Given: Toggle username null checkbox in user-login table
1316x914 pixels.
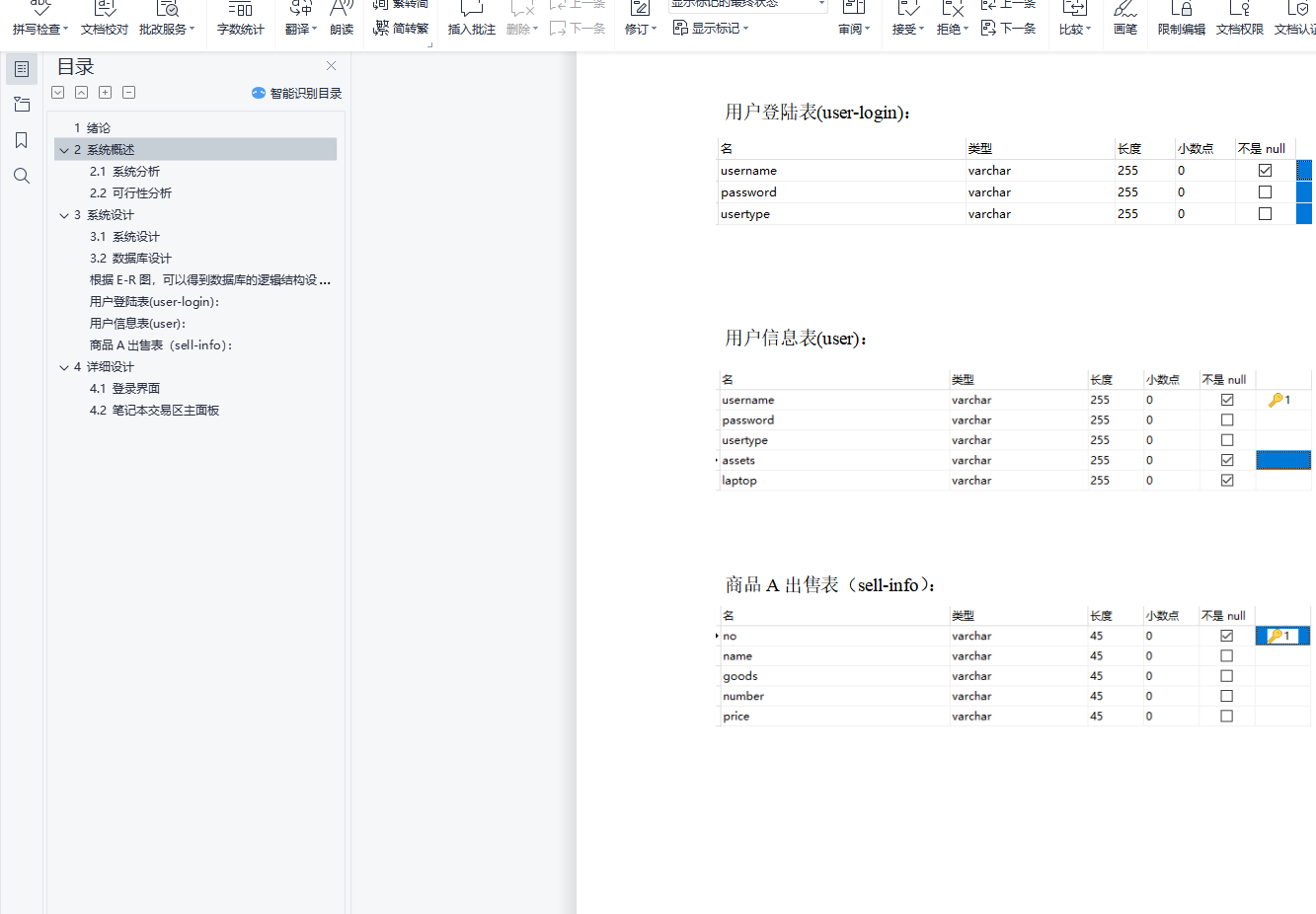Looking at the screenshot, I should click(1265, 171).
